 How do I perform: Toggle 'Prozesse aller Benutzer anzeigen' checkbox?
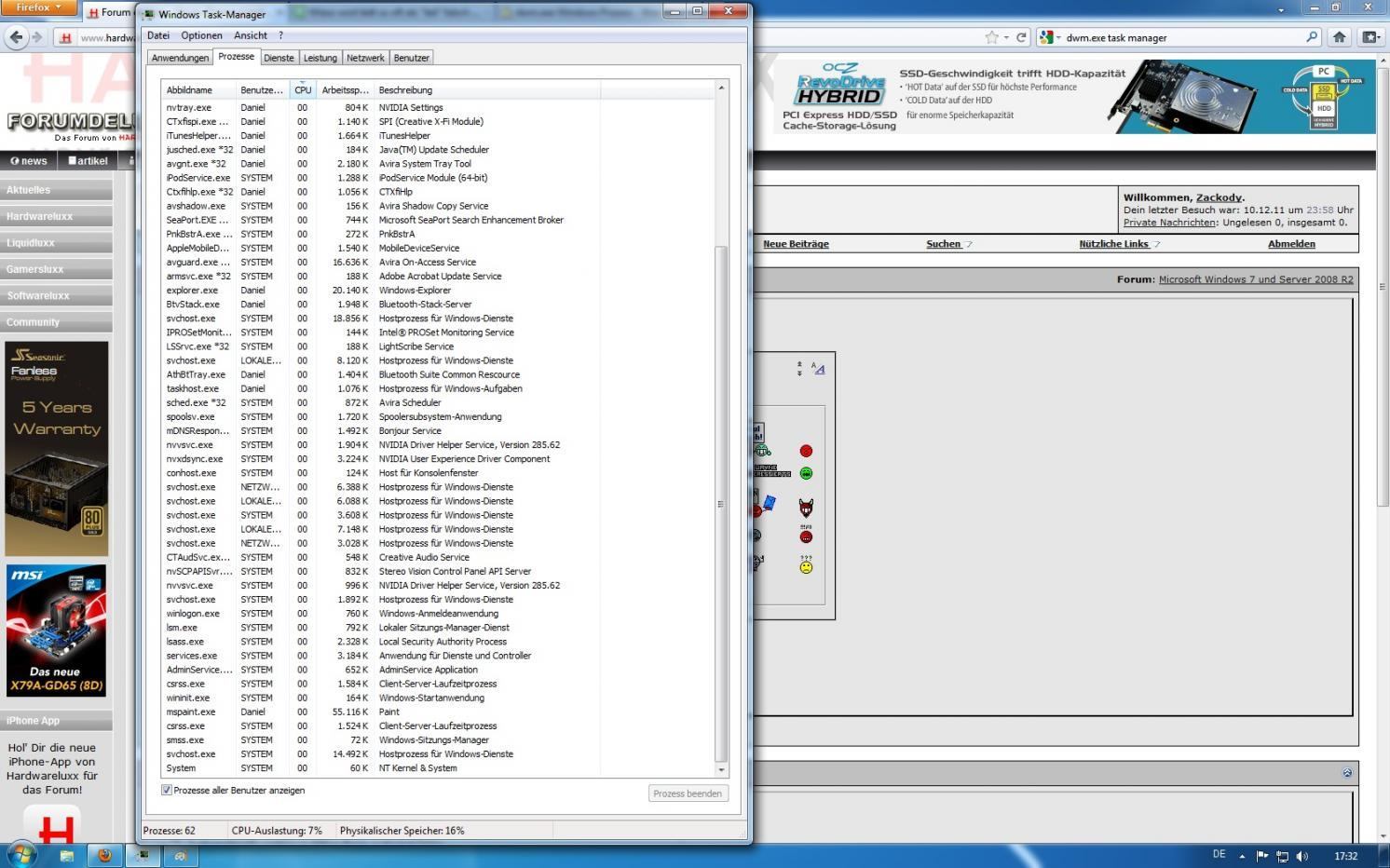pos(167,790)
